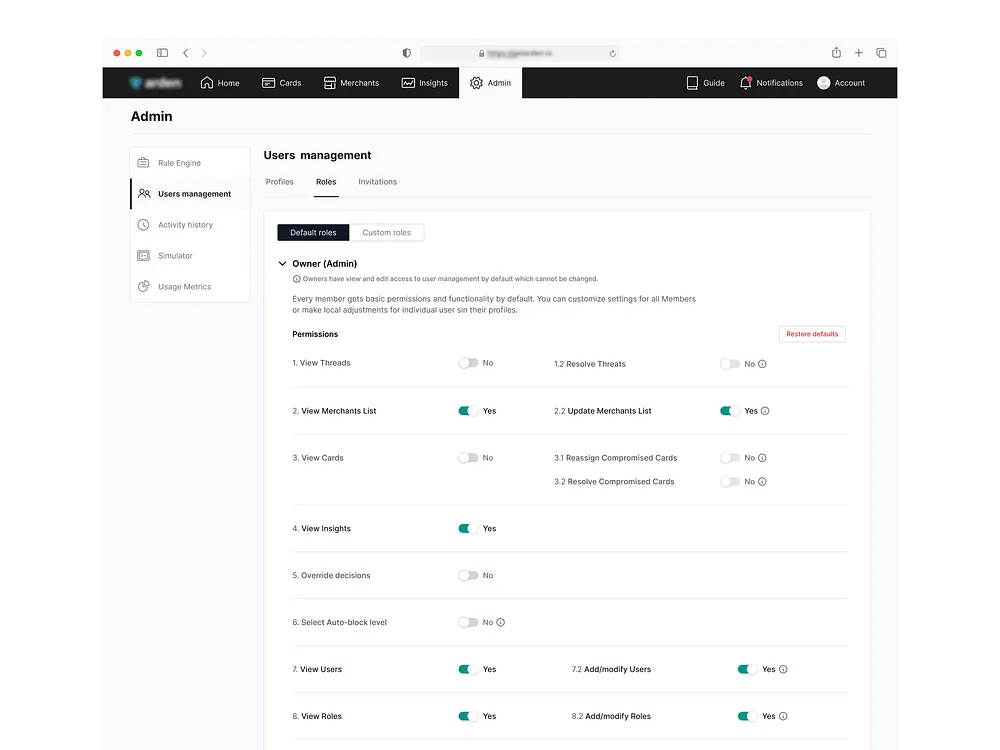Open the Merchants section icon
Image resolution: width=1000 pixels, height=750 pixels.
pos(329,83)
